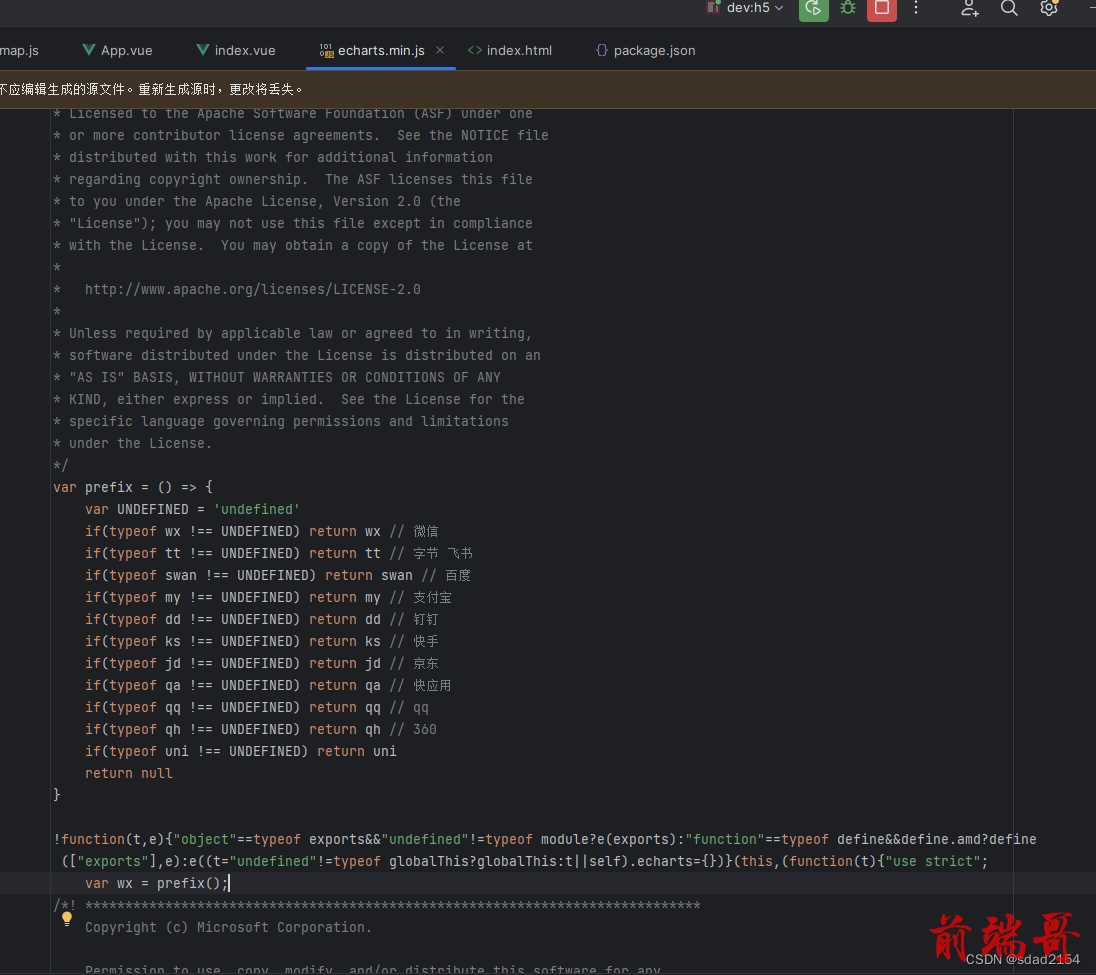Click the '!function(t,e)' minified code line
Viewport: 1096px width, 975px height.
click(x=545, y=839)
